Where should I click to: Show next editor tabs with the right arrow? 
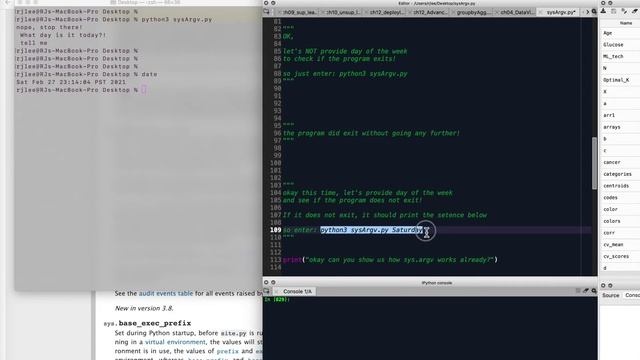point(588,12)
